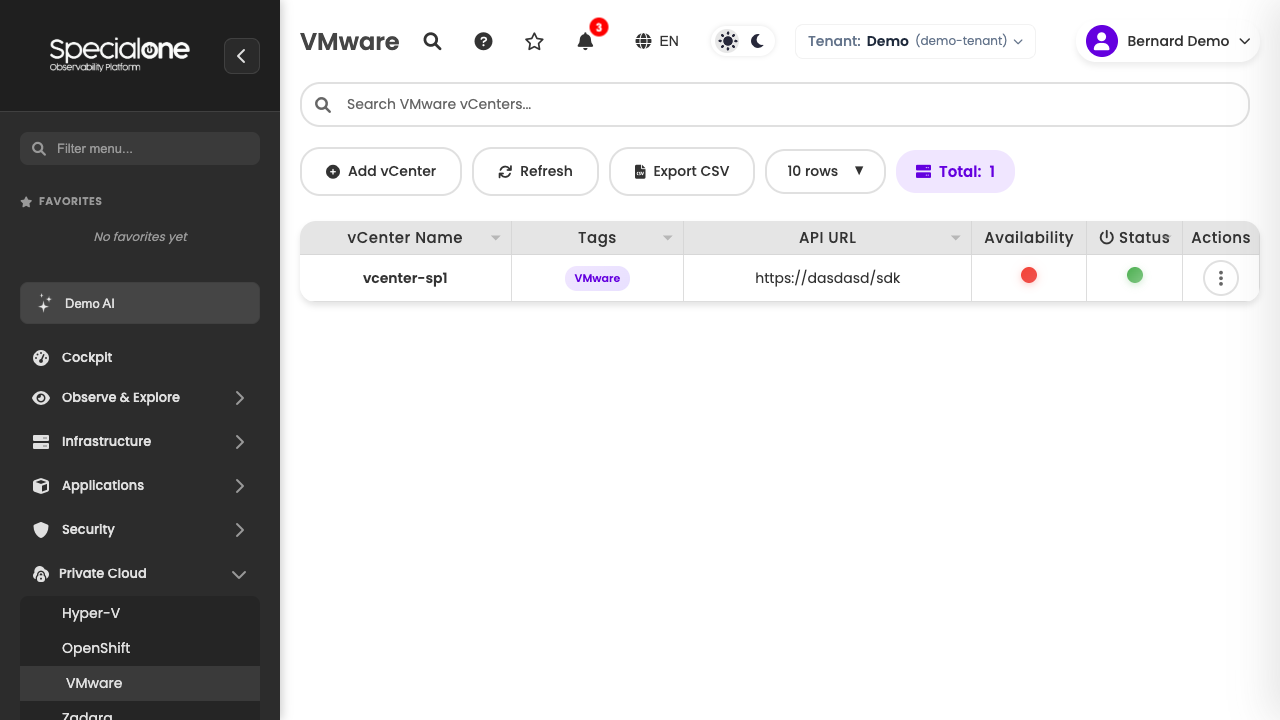Click the purple user avatar icon

pyautogui.click(x=1101, y=41)
